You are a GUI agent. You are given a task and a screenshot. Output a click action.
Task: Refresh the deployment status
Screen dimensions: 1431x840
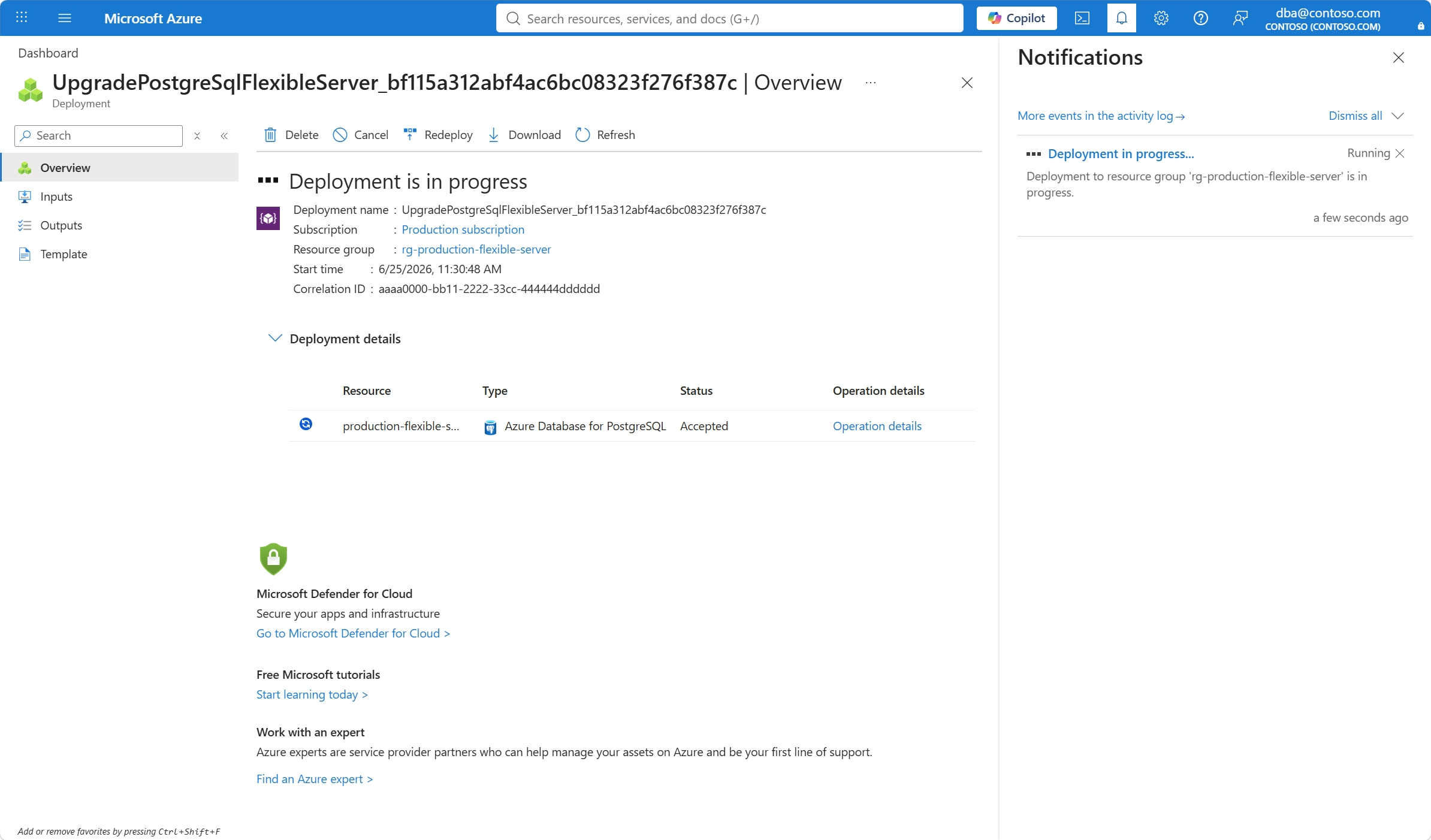pos(605,135)
